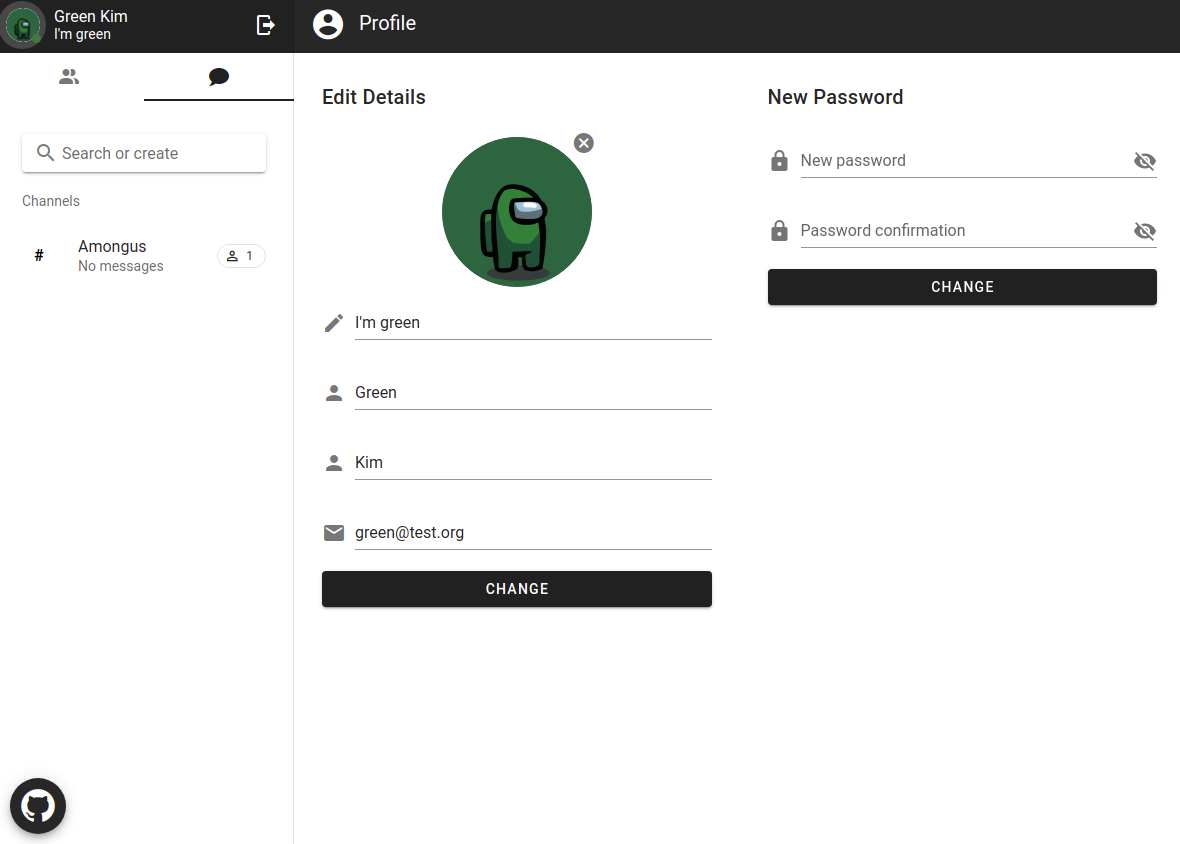Switch to the contacts people tab
Image resolution: width=1180 pixels, height=844 pixels.
coord(69,77)
